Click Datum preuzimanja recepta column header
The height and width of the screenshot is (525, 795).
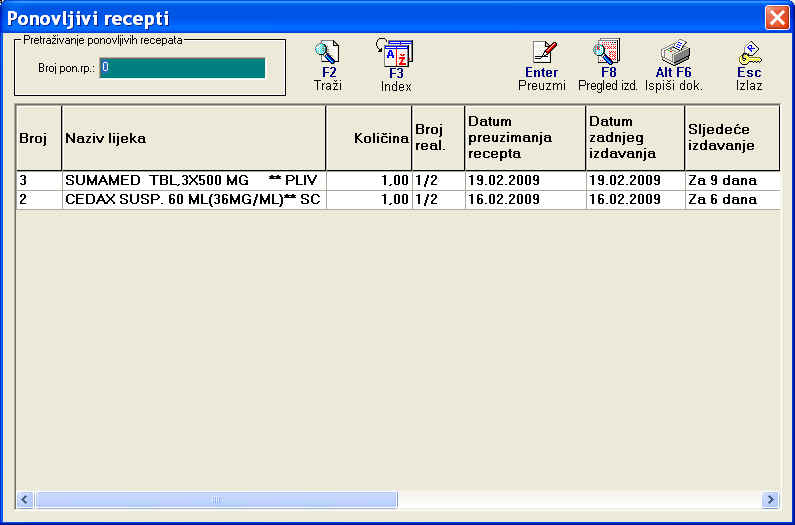tap(525, 138)
